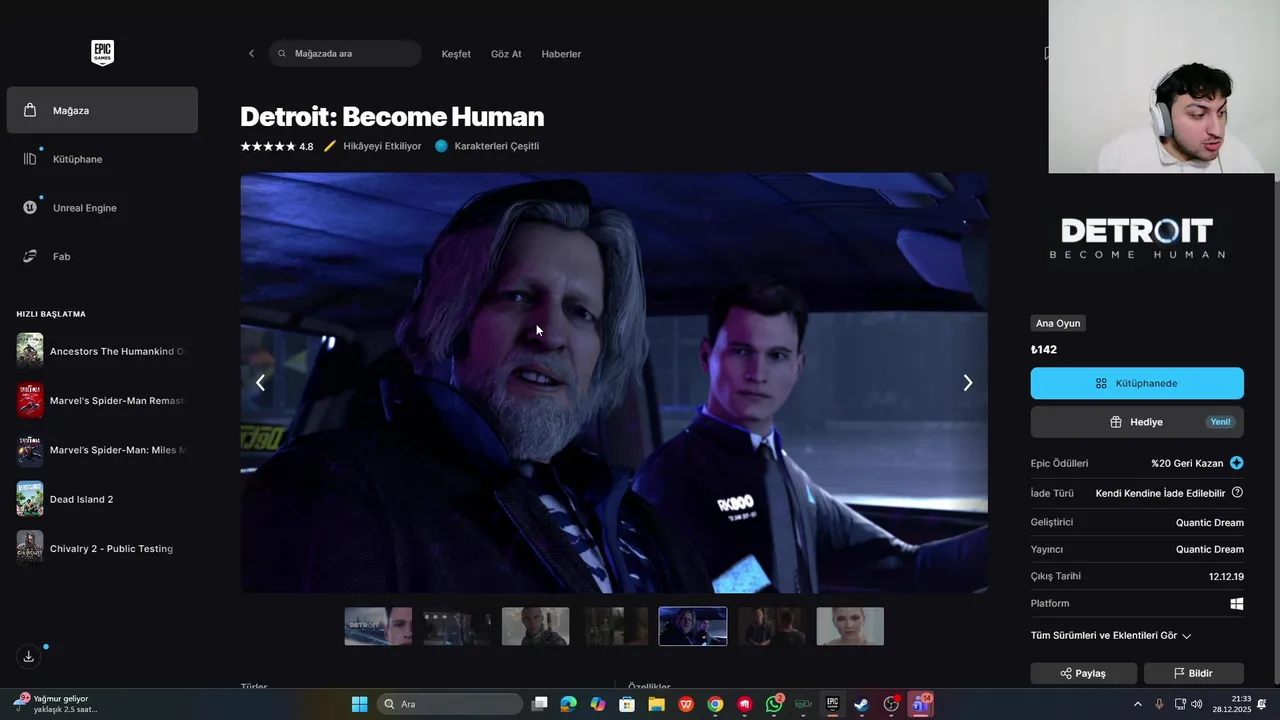The width and height of the screenshot is (1280, 720).
Task: Launch Marvel's Spider-Man: Miles Morales quick launch
Action: tap(102, 450)
